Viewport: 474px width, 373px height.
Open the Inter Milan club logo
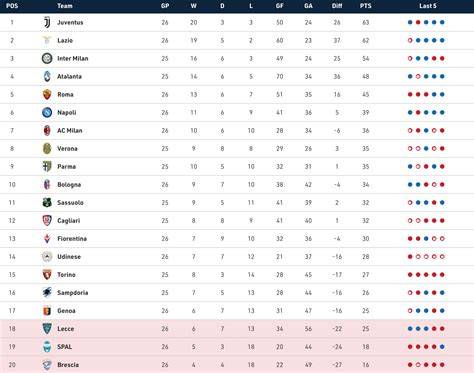pyautogui.click(x=47, y=58)
